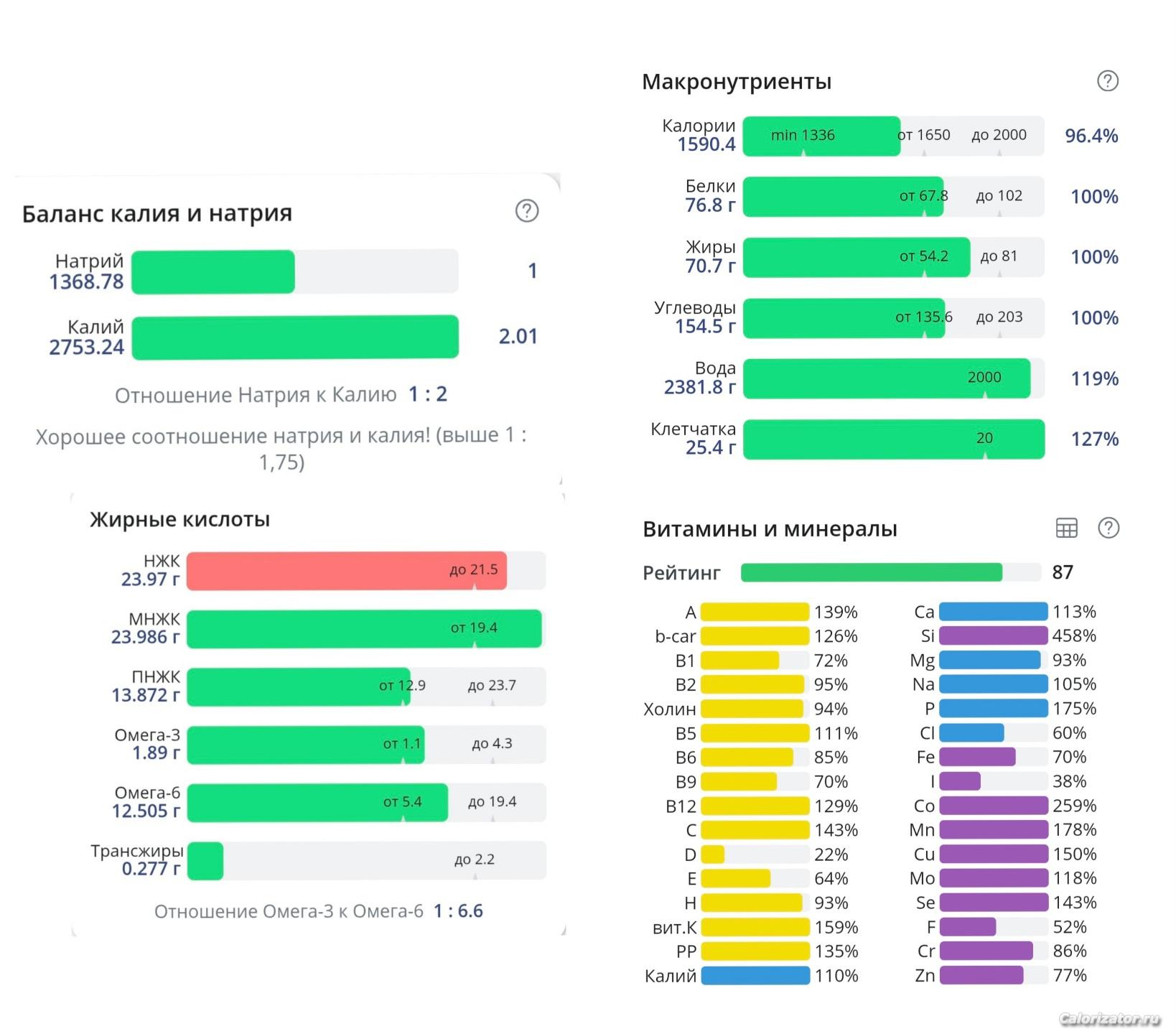Image resolution: width=1176 pixels, height=1034 pixels.
Task: Open the Calorizator.ru watermark link
Action: [x=1109, y=1019]
